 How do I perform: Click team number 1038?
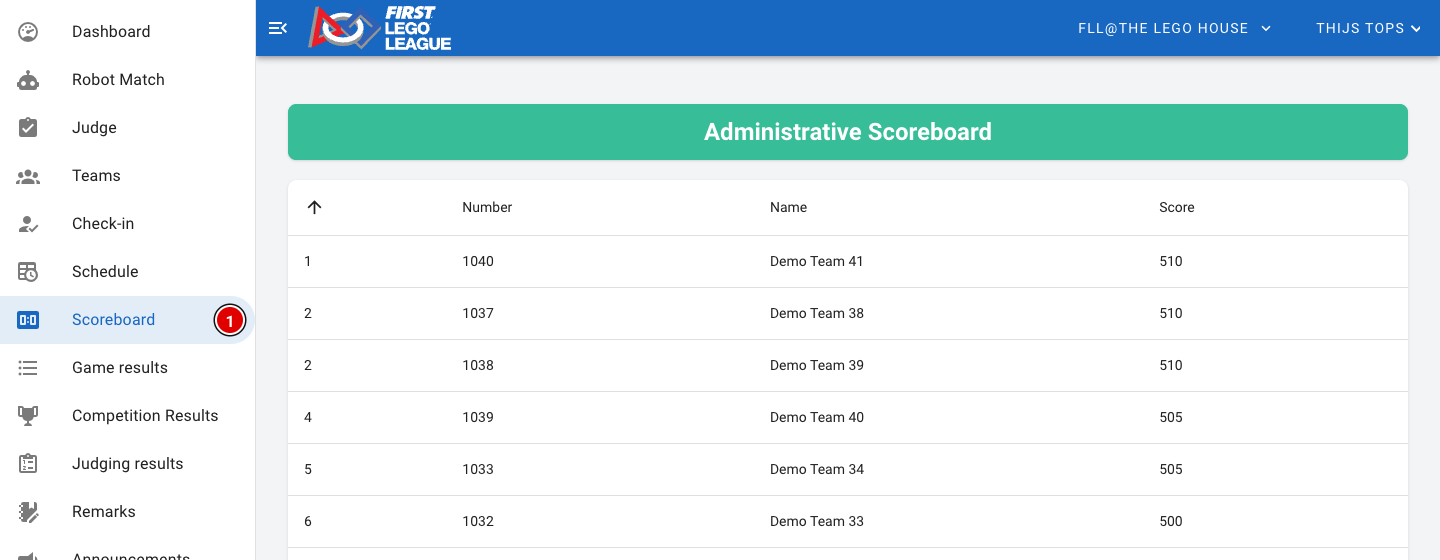pyautogui.click(x=478, y=365)
